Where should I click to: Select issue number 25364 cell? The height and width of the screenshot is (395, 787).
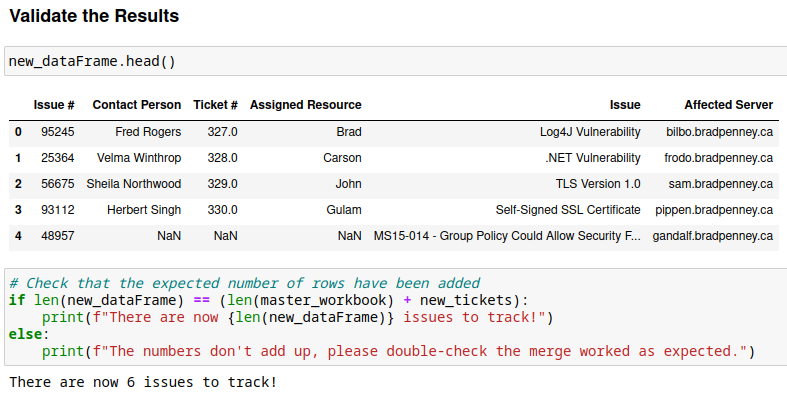[x=58, y=158]
